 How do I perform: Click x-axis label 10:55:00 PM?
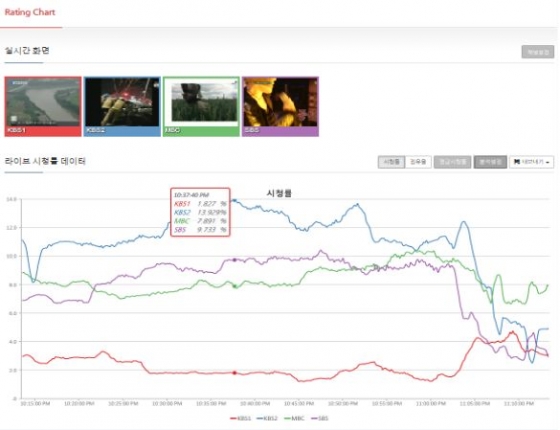pos(387,404)
